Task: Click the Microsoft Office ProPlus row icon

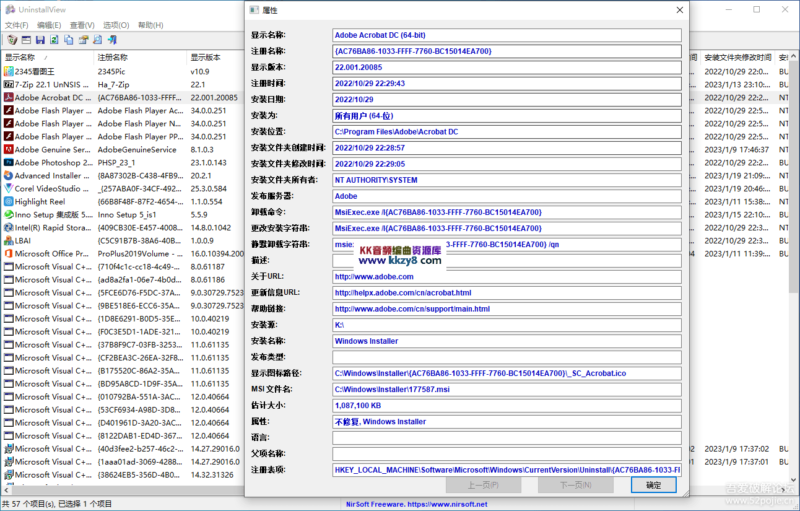Action: (x=9, y=253)
